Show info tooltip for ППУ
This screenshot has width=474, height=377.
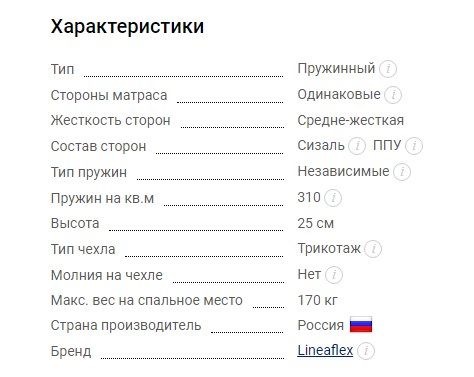click(414, 146)
